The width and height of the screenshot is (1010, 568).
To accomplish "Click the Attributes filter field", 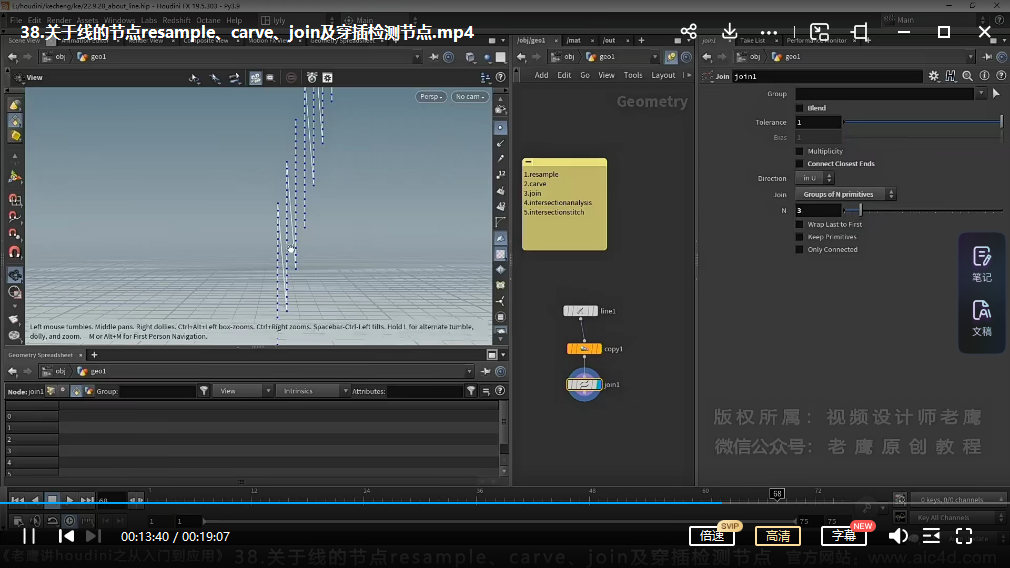I will coord(424,391).
